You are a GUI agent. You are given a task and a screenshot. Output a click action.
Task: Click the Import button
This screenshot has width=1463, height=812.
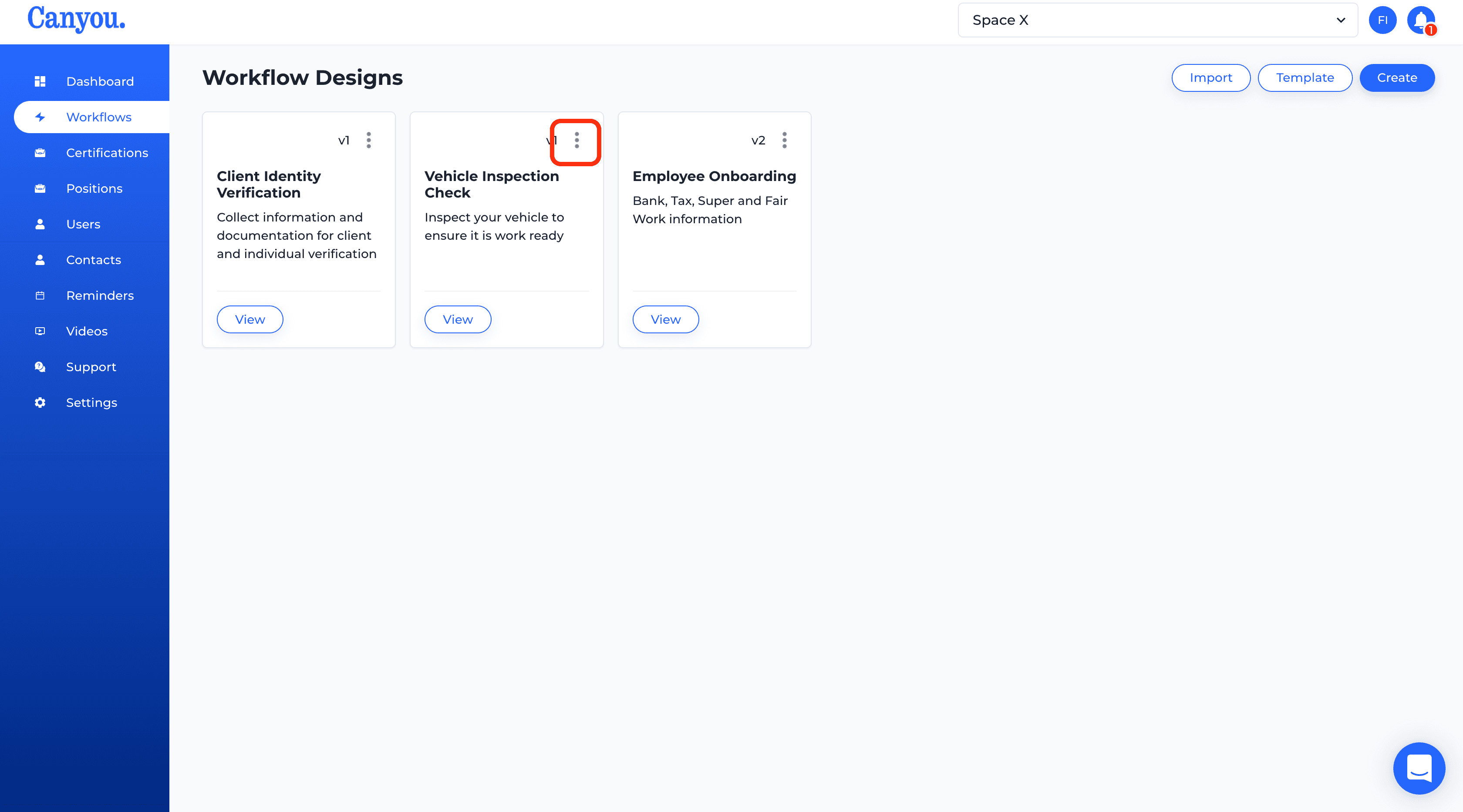[1211, 77]
